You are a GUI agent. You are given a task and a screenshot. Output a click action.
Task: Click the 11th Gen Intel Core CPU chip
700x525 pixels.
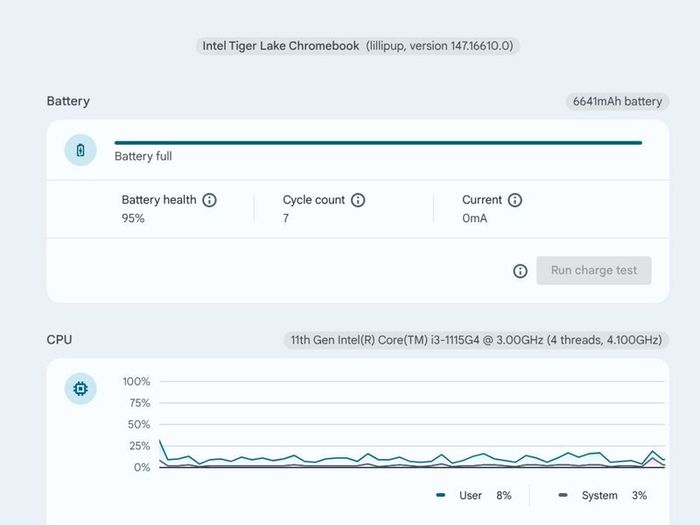pos(476,340)
